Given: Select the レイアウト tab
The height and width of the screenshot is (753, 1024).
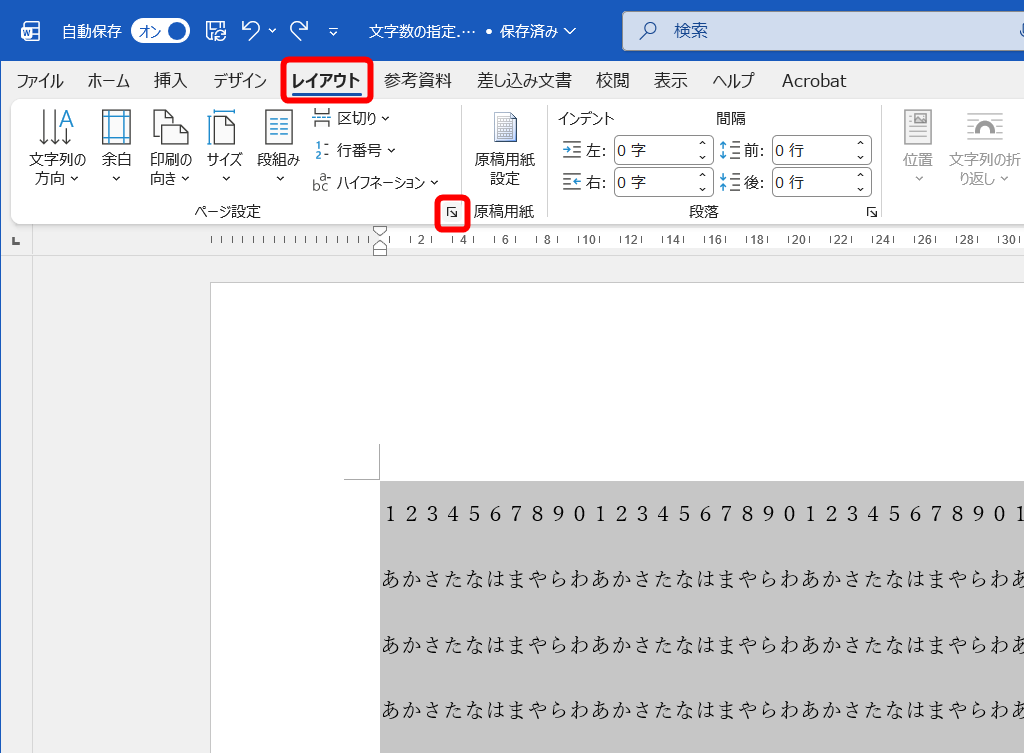Looking at the screenshot, I should (326, 81).
